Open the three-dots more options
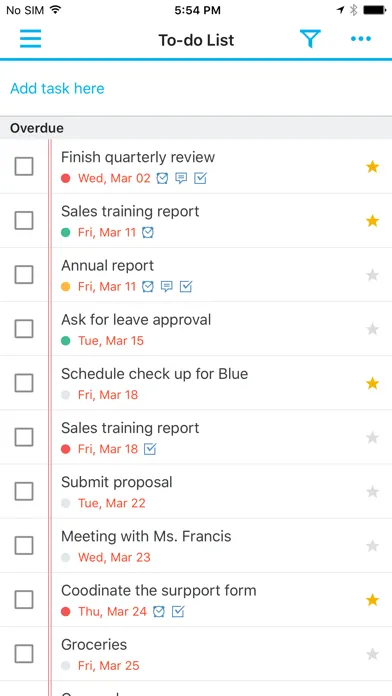 (360, 39)
